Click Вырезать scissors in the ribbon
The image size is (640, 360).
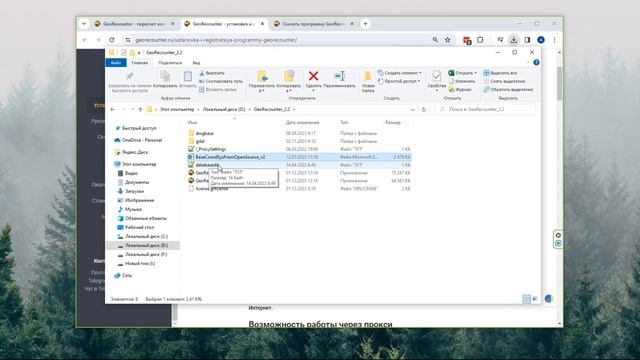212,73
